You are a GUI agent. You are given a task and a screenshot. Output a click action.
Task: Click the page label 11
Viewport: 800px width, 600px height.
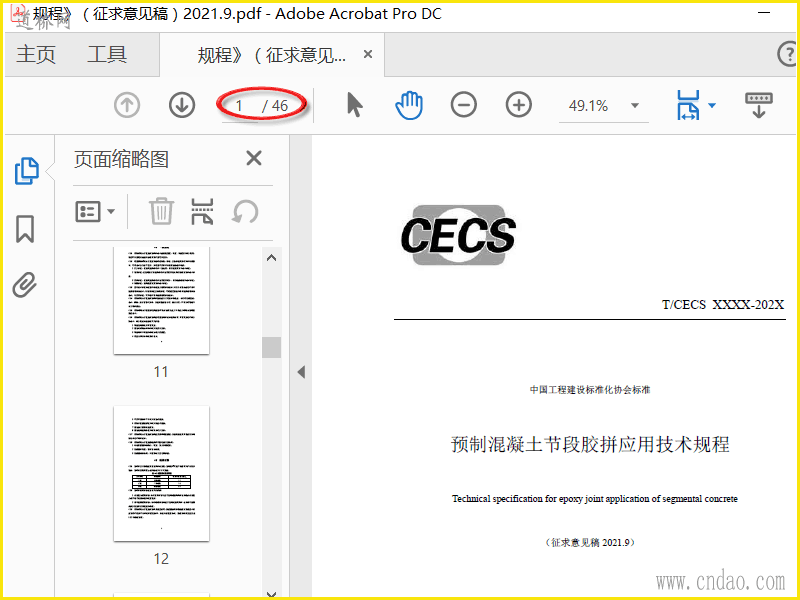(x=161, y=372)
